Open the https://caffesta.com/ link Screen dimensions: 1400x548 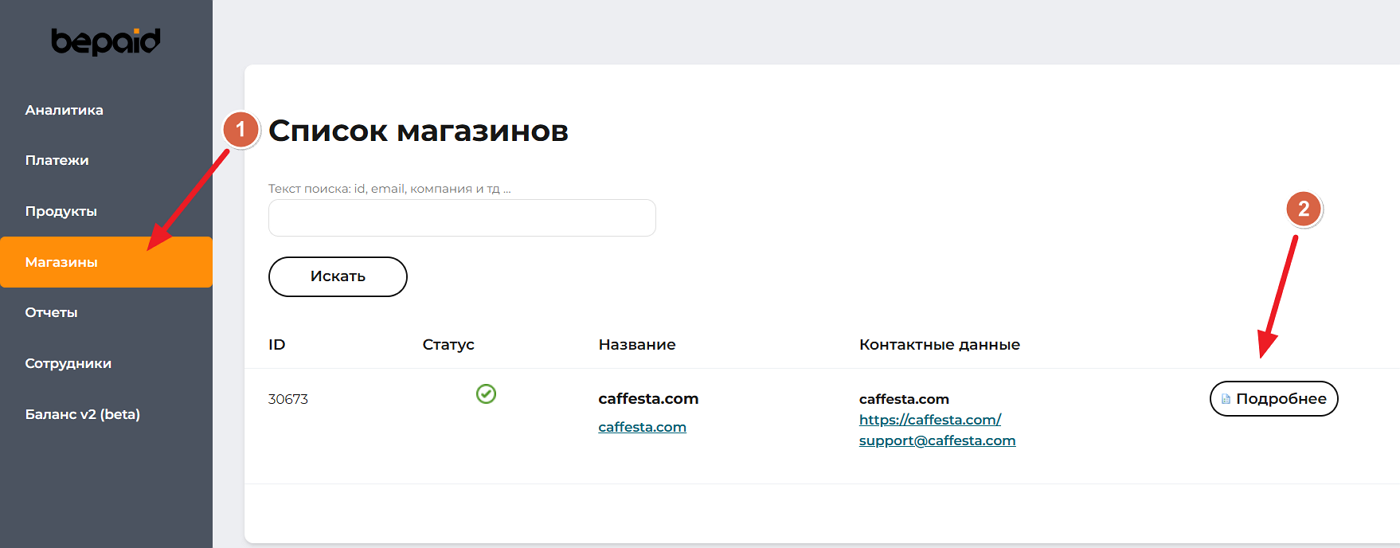[x=930, y=420]
